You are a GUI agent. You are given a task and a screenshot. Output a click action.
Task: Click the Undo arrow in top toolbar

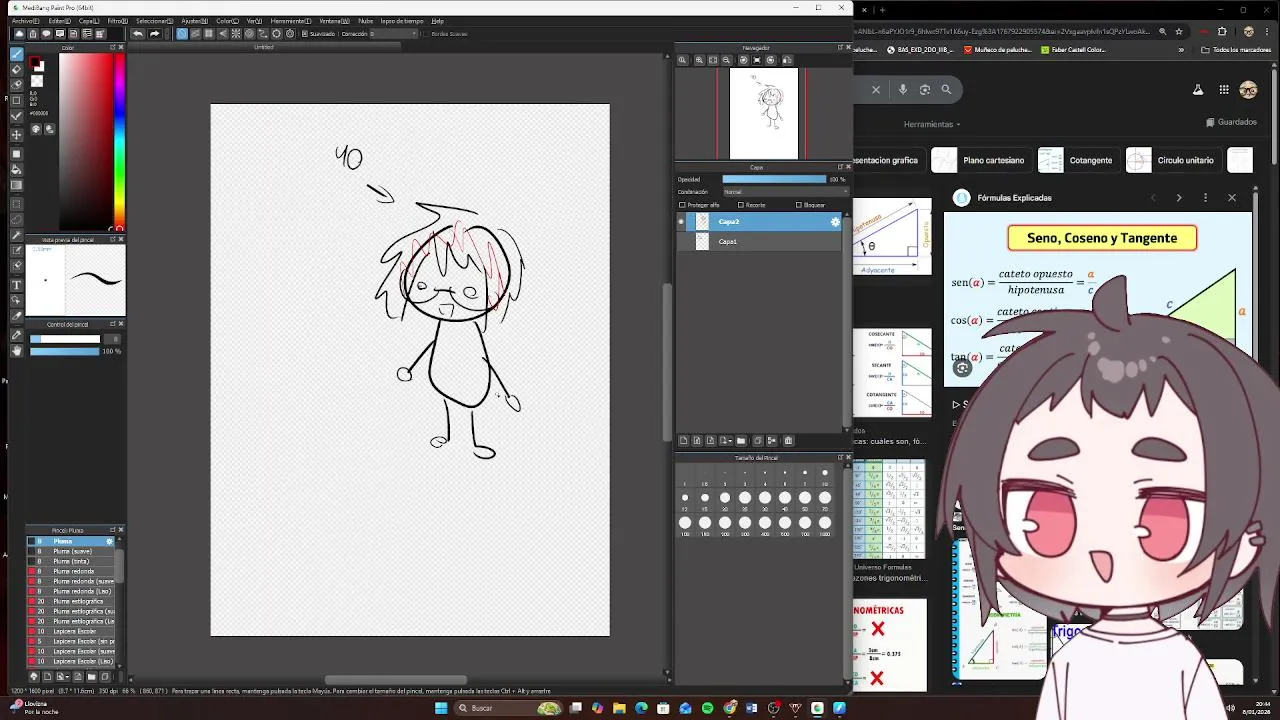point(138,34)
